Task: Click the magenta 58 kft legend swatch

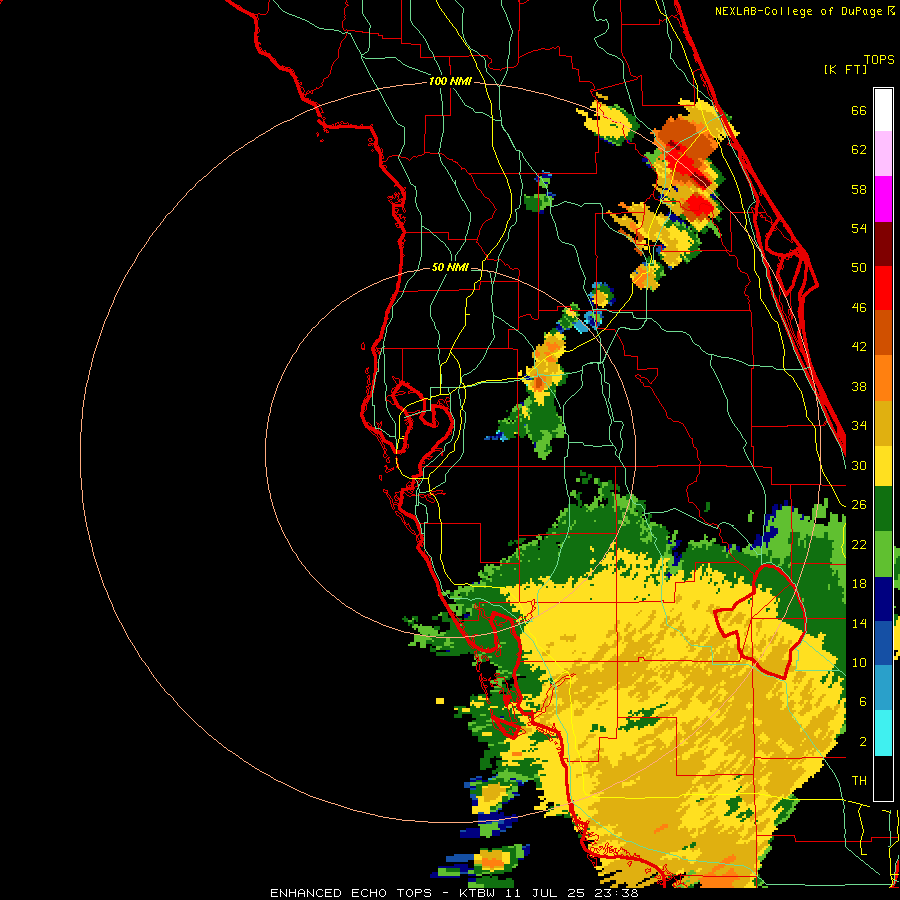Action: [x=883, y=199]
